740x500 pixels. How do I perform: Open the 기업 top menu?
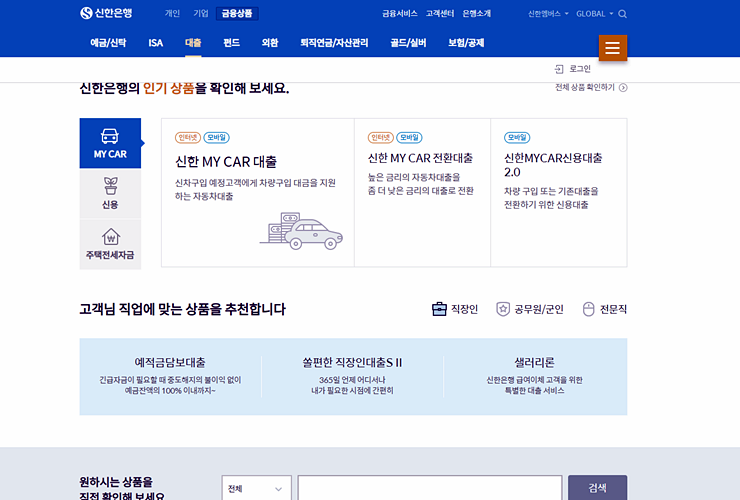[201, 13]
